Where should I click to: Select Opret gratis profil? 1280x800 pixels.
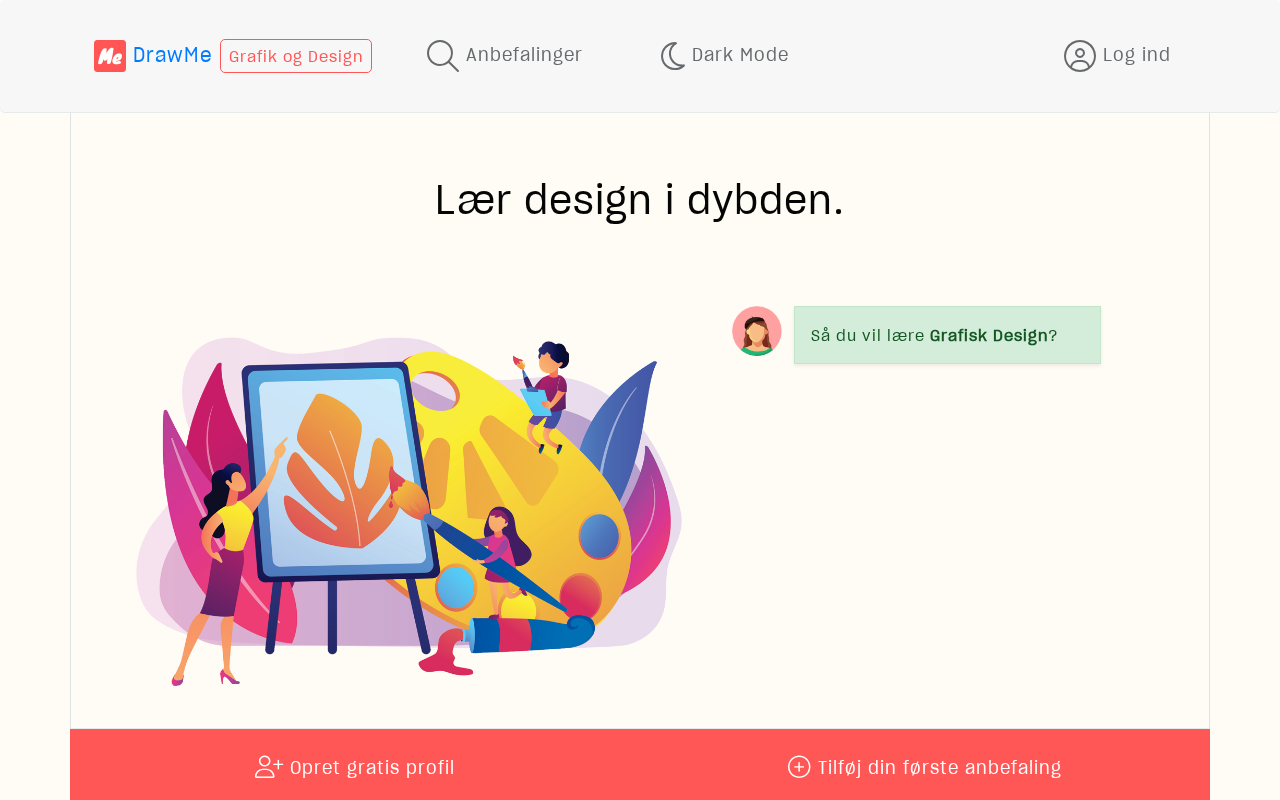click(372, 768)
